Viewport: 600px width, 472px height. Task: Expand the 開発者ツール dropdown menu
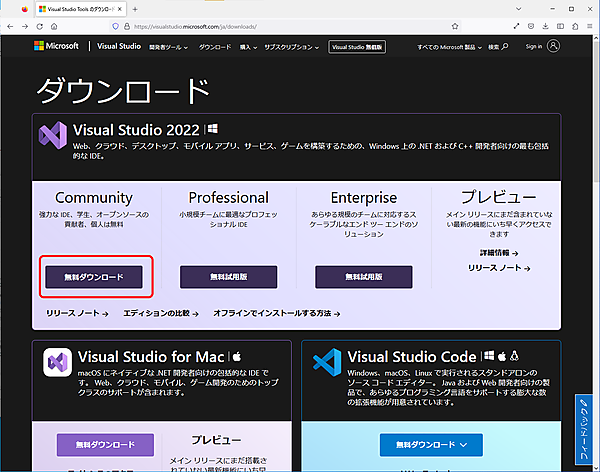pos(169,46)
